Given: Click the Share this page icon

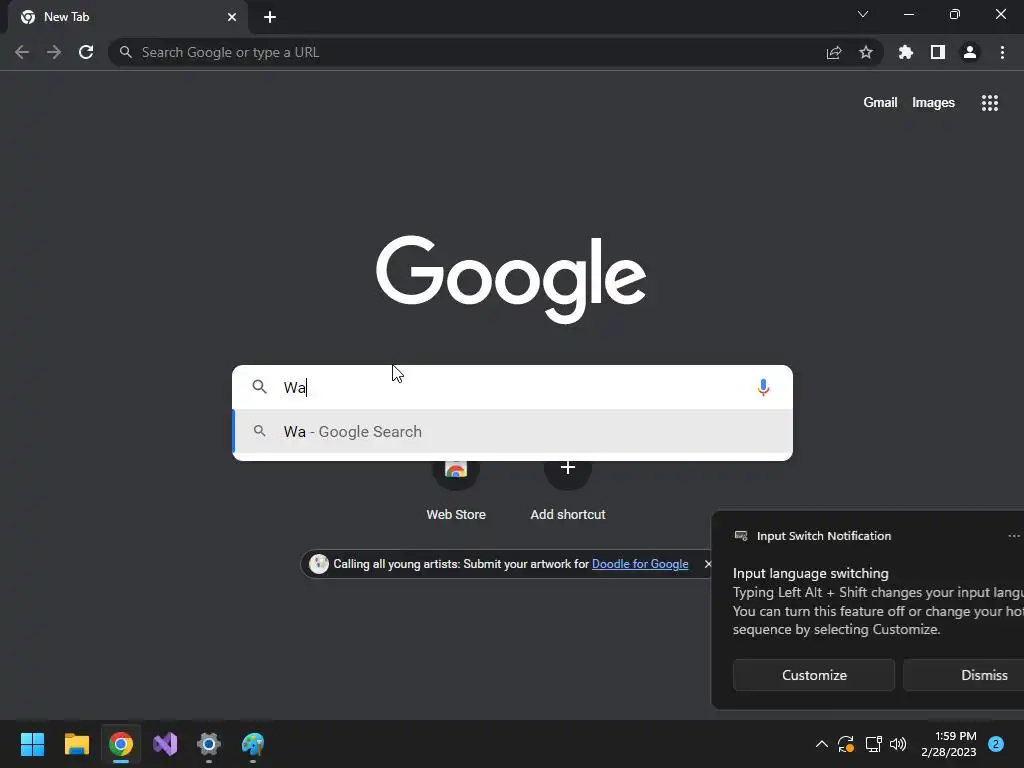Looking at the screenshot, I should coord(834,52).
